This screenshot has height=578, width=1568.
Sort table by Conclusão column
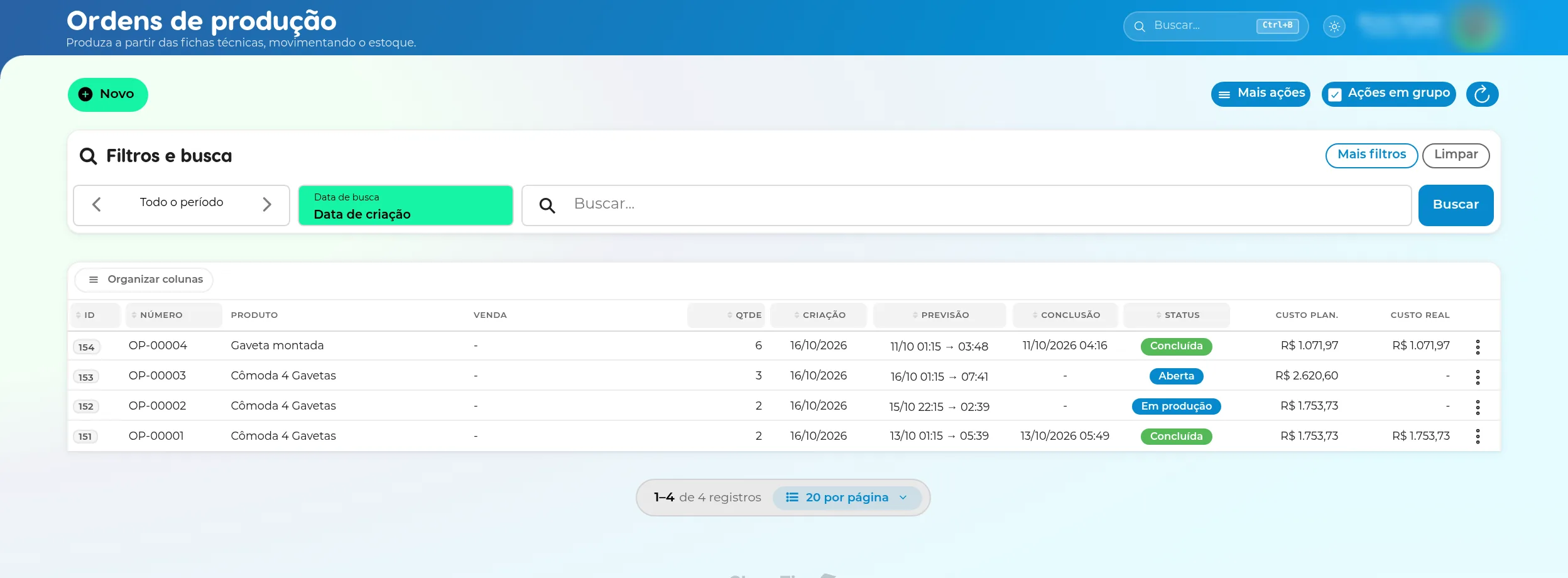coord(1065,315)
